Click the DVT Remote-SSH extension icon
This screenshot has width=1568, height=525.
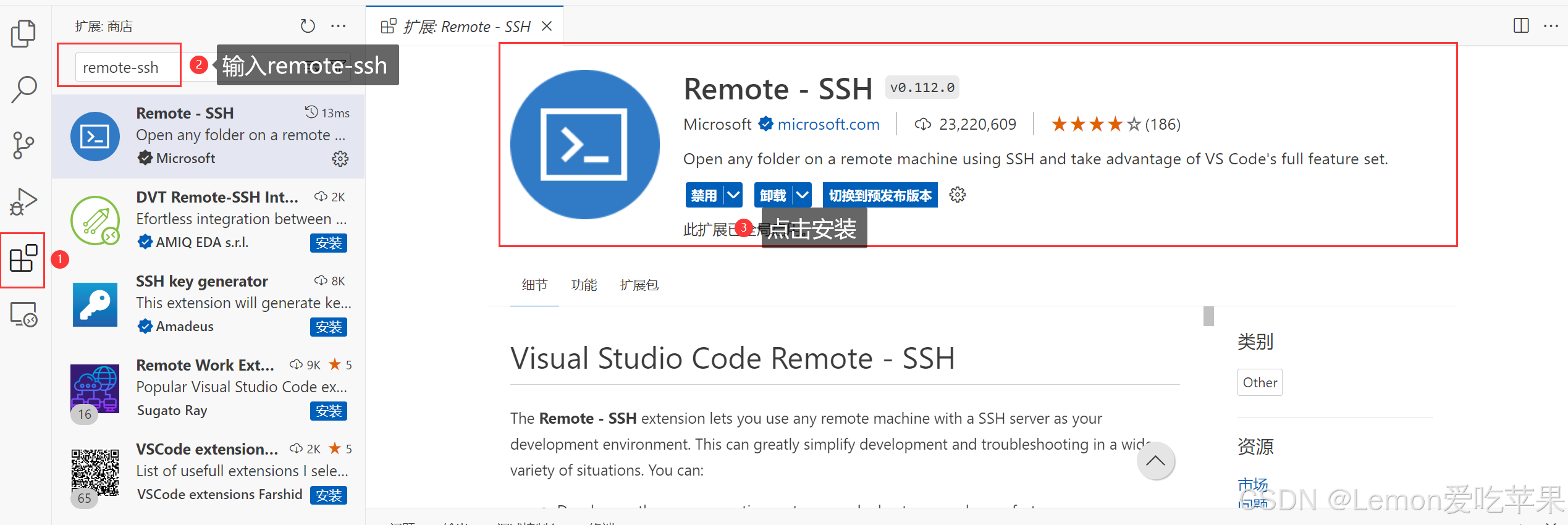(x=95, y=220)
